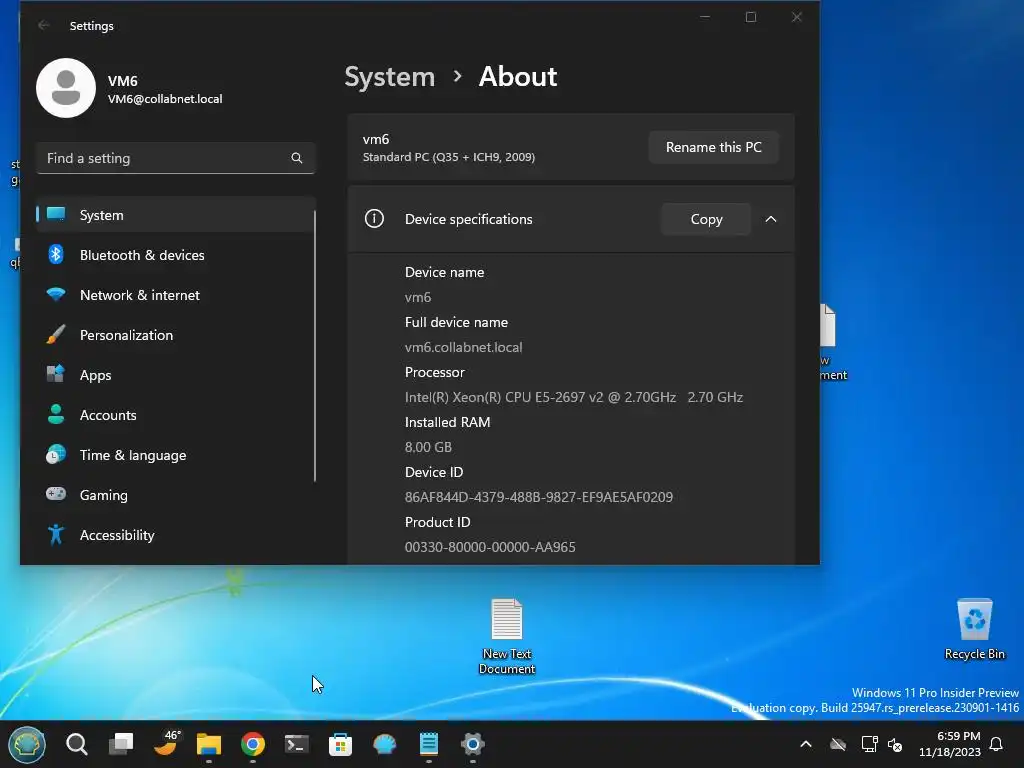Open the Start menu shell orb
Screen dimensions: 1024x768
pos(27,744)
